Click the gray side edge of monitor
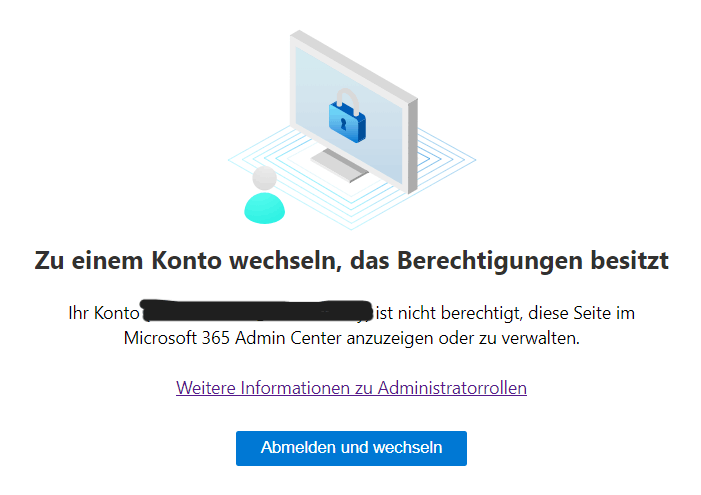The image size is (701, 495). (413, 146)
